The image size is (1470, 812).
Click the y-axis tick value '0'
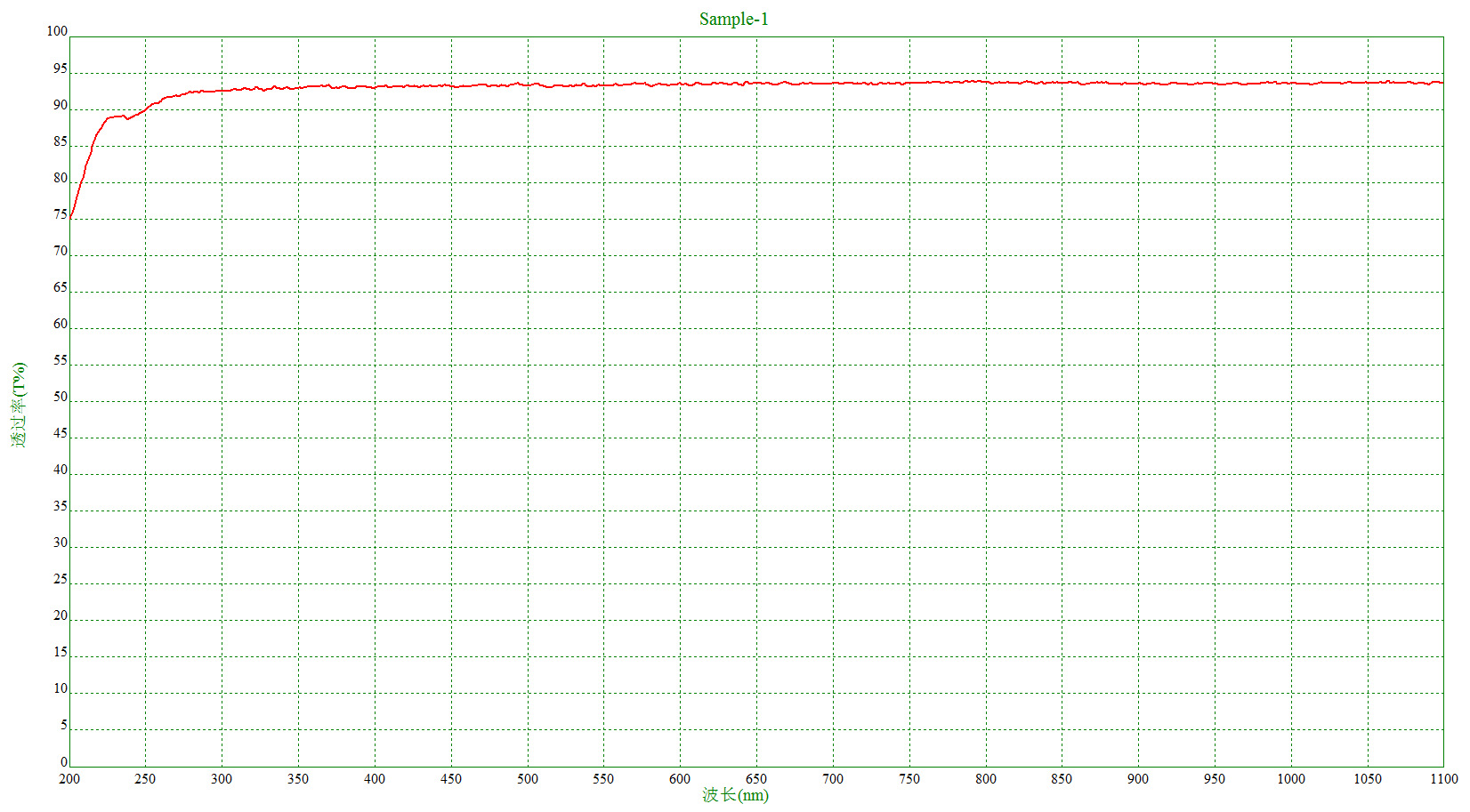(x=64, y=762)
